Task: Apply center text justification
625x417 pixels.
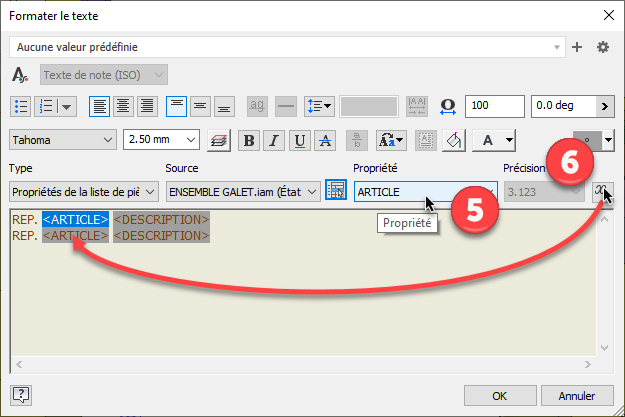Action: [123, 105]
